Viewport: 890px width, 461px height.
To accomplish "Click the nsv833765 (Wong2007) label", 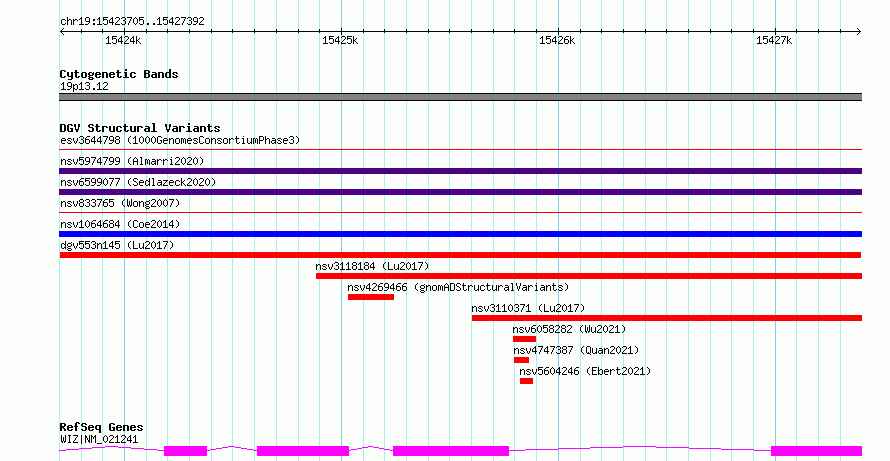I will pos(120,203).
